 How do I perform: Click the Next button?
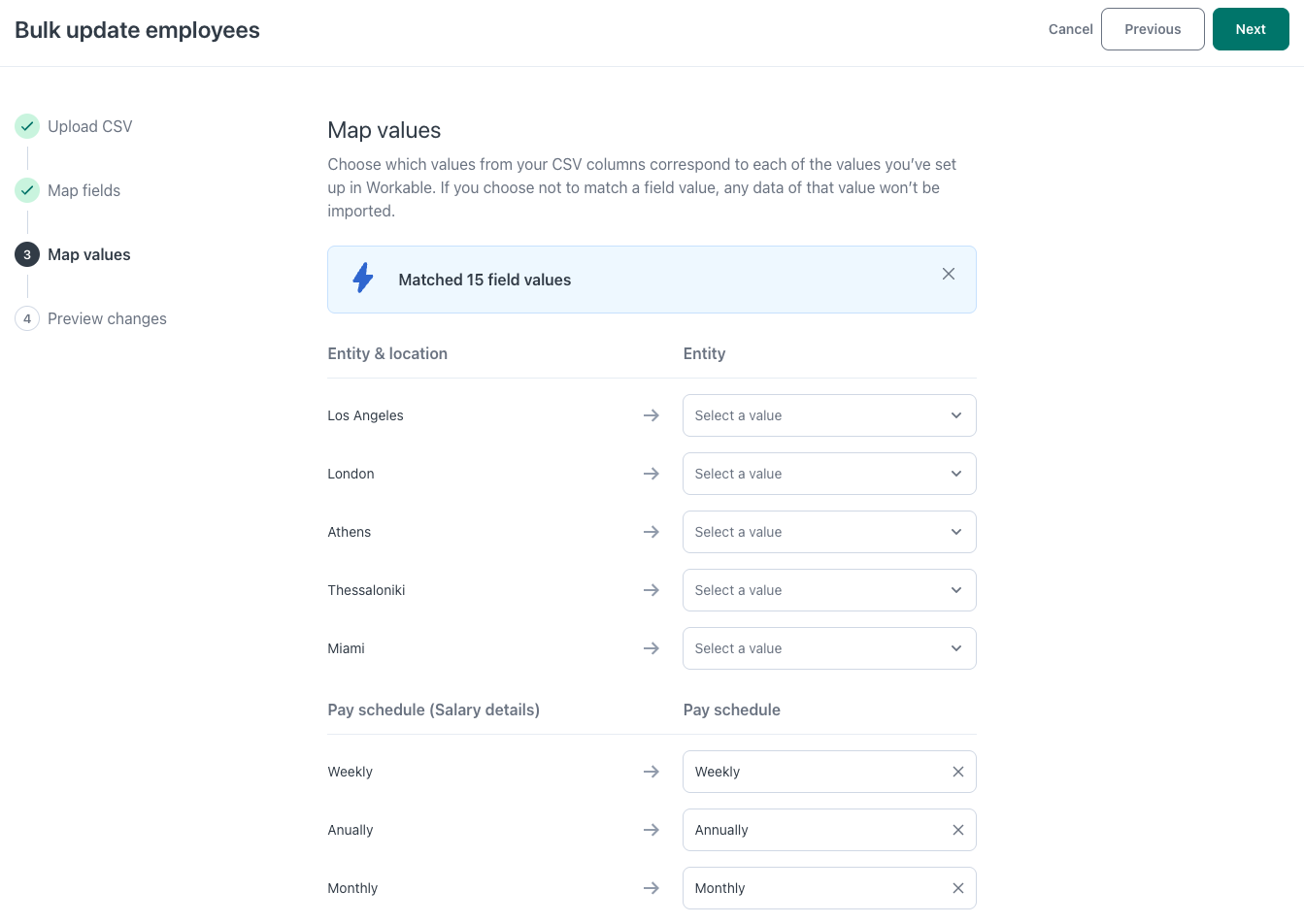click(1251, 29)
